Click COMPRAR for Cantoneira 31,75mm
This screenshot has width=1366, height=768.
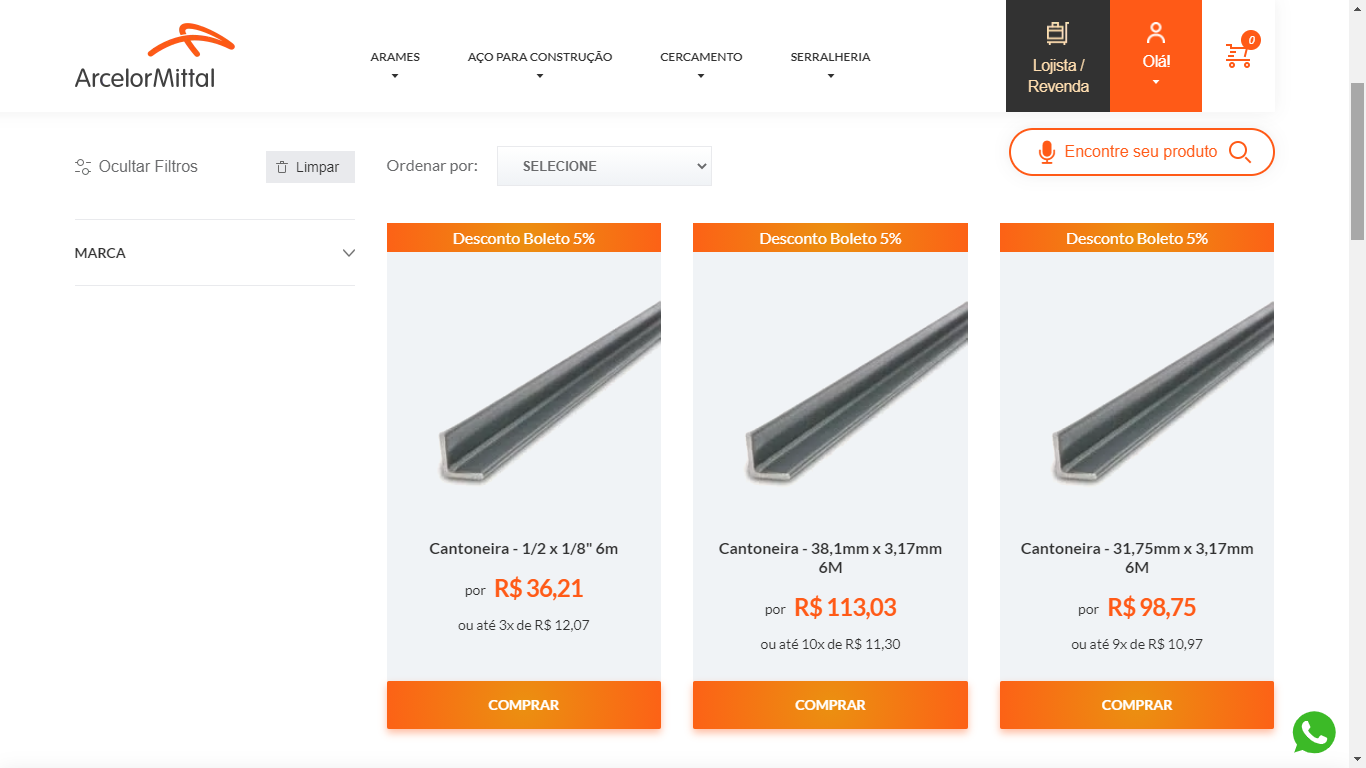pyautogui.click(x=1137, y=705)
